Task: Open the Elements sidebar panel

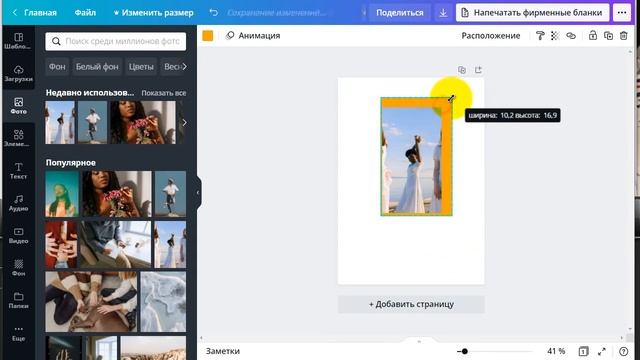Action: point(18,138)
